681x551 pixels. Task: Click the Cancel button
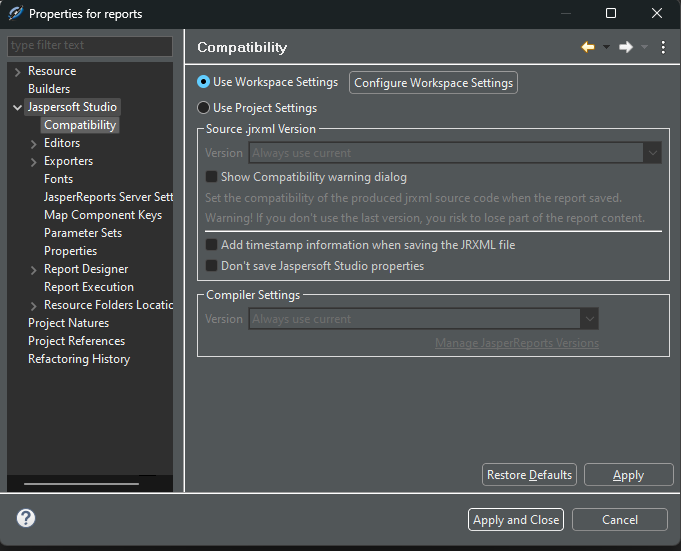tap(620, 520)
